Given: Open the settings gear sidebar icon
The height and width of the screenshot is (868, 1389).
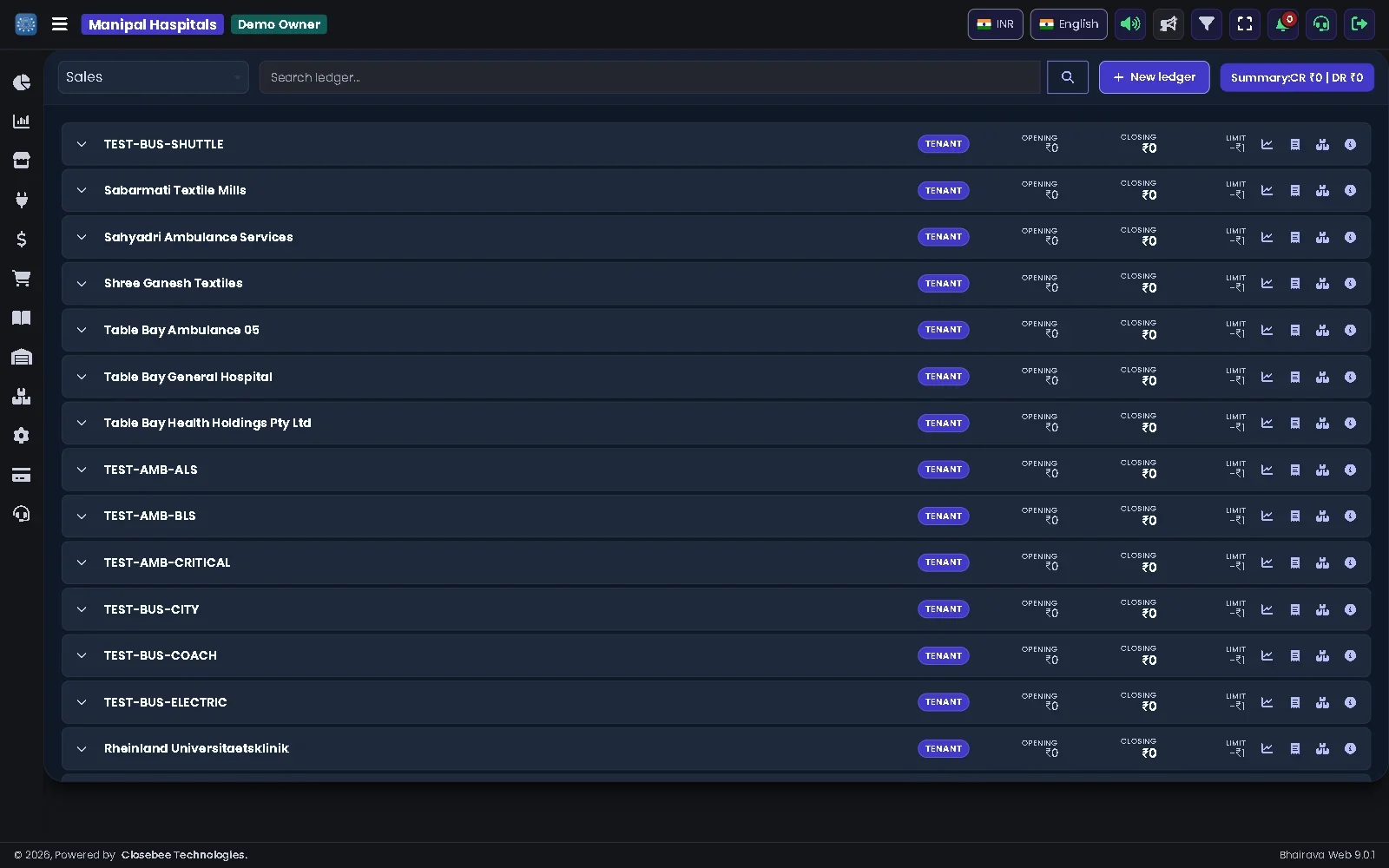Looking at the screenshot, I should pos(22,436).
